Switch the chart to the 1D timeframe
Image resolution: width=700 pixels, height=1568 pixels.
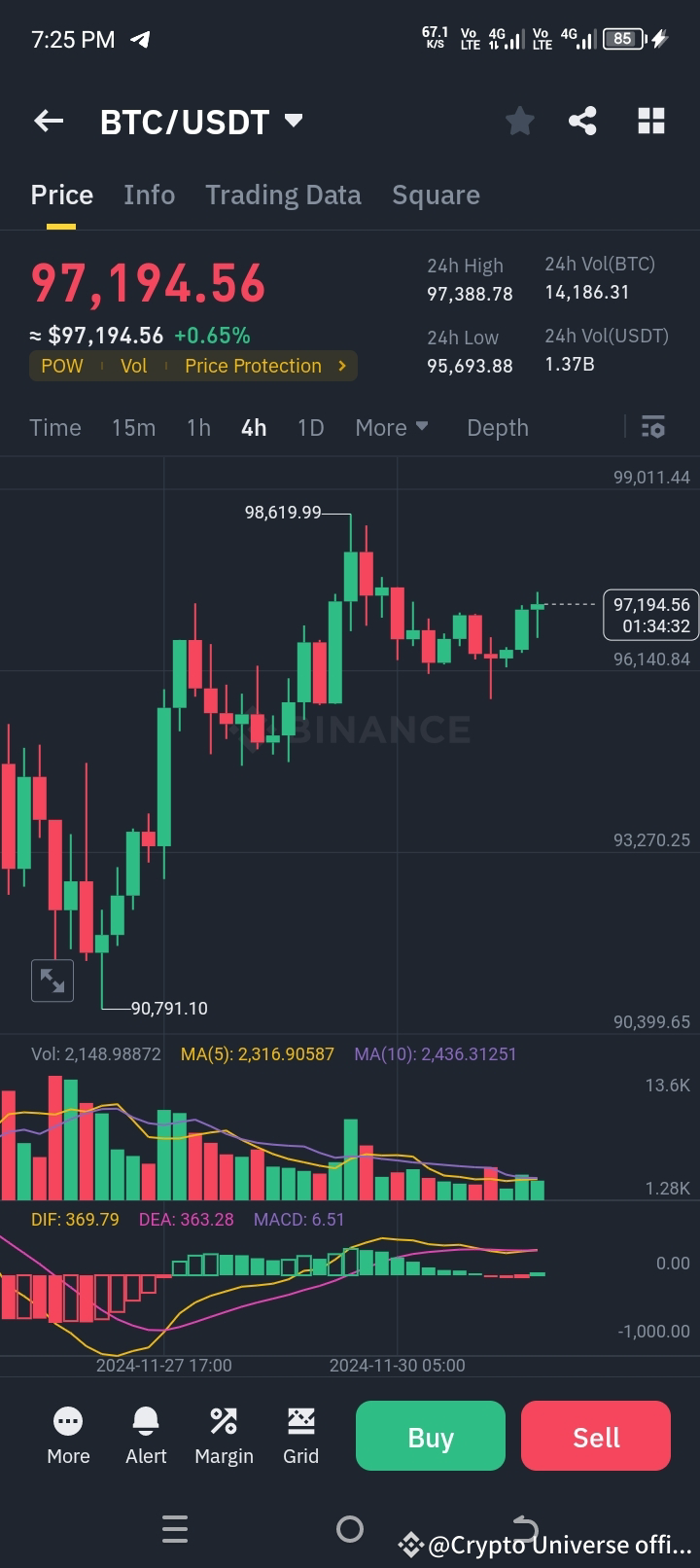point(310,427)
